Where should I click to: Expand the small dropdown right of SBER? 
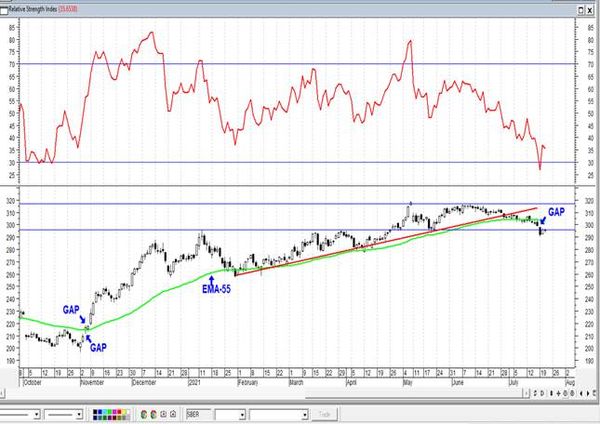coord(242,415)
